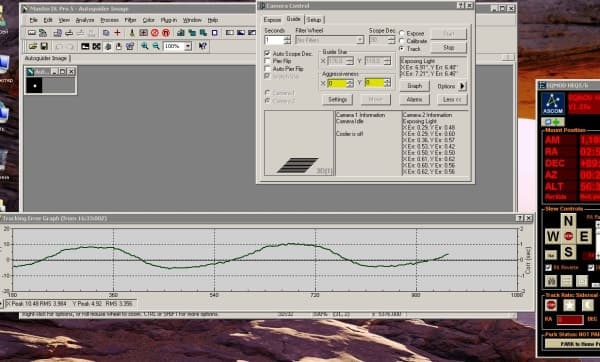Click the star sidereal track rate icon
The height and width of the screenshot is (362, 600).
[x=569, y=305]
